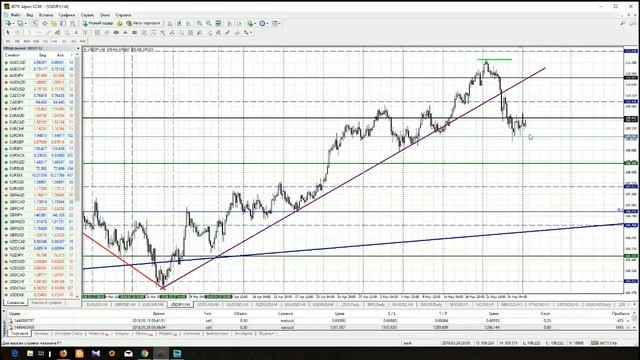Image resolution: width=640 pixels, height=360 pixels.
Task: Open the Справка menu
Action: [123, 15]
